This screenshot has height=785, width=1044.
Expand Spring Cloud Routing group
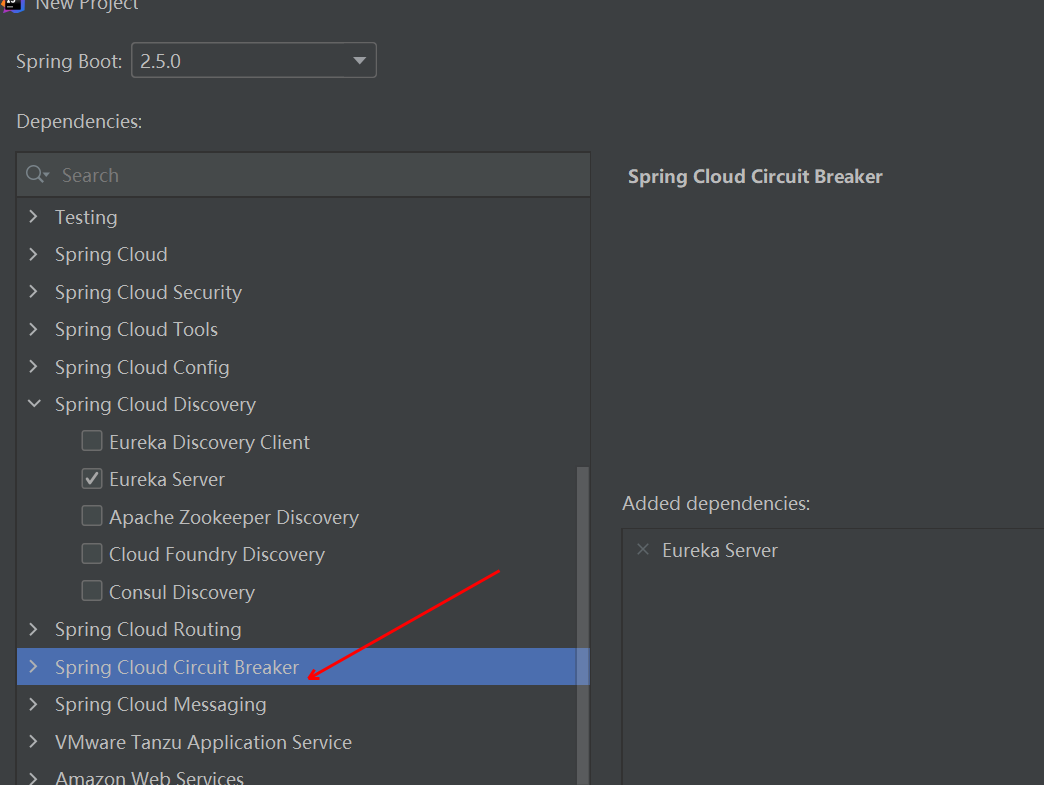(33, 629)
